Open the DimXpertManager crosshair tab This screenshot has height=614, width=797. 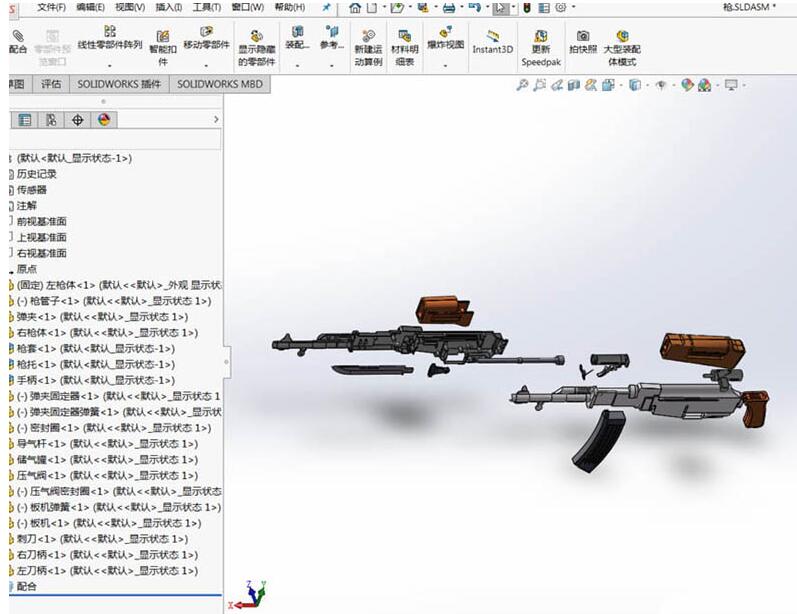(77, 120)
